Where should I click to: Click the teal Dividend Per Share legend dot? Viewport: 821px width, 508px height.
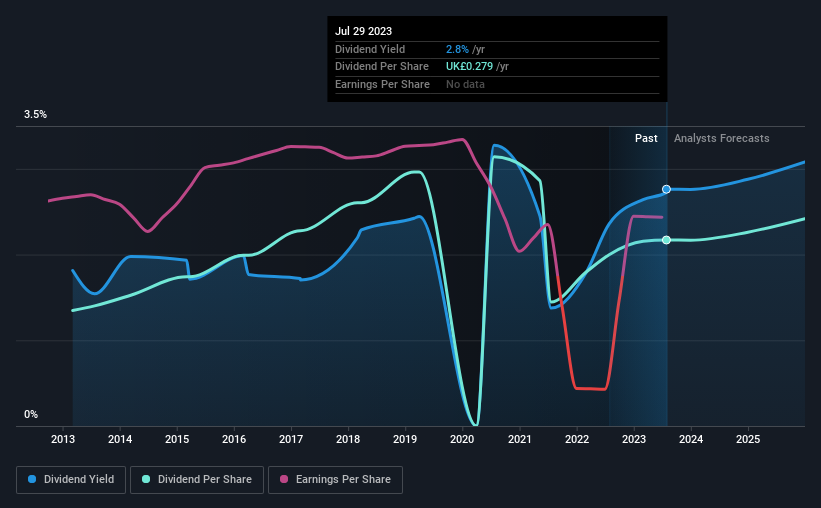pos(146,479)
